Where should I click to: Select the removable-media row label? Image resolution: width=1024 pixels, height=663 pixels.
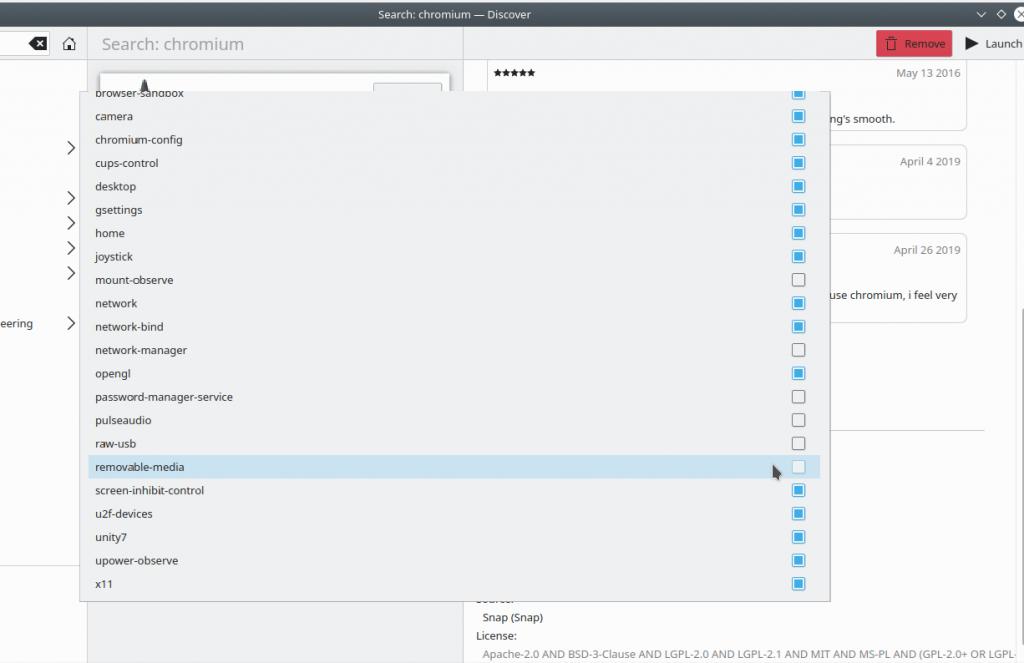(x=140, y=467)
